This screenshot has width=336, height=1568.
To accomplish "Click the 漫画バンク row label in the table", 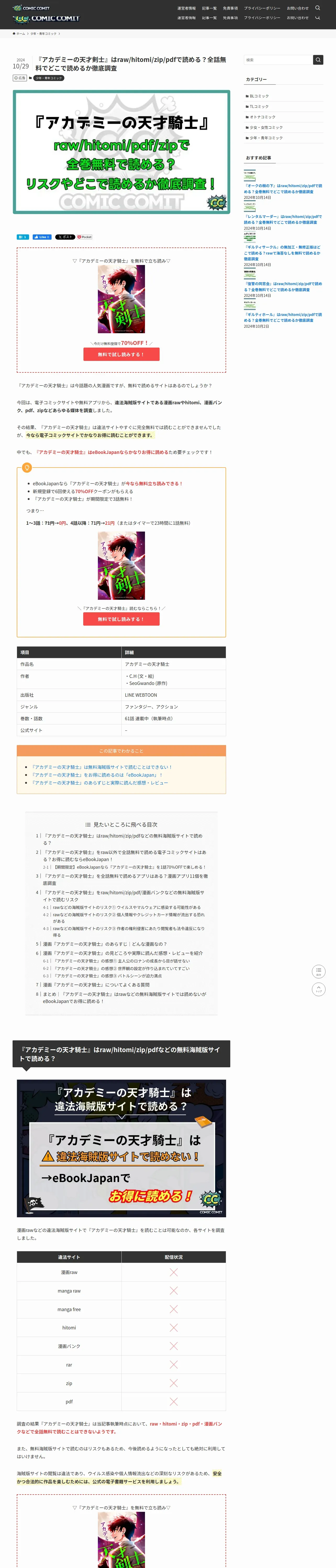I will pyautogui.click(x=69, y=1346).
